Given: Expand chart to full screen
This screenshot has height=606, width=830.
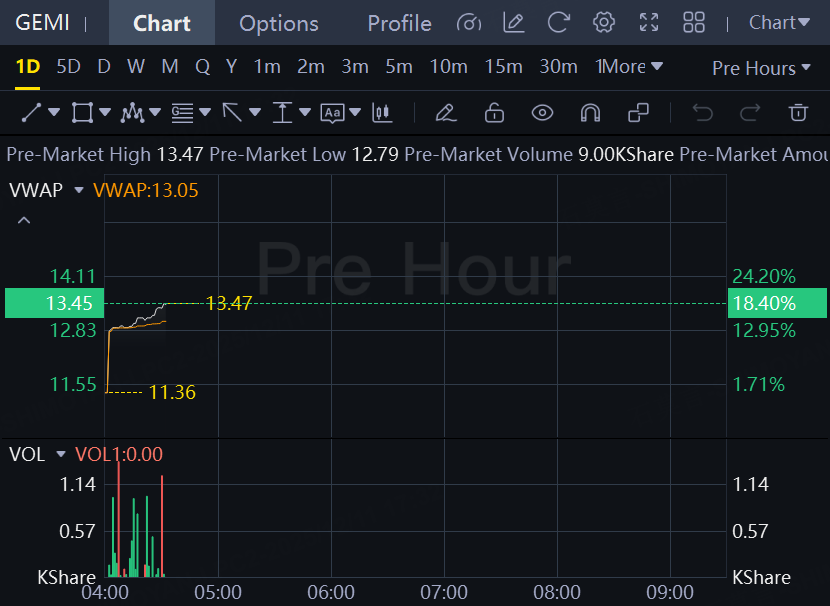Looking at the screenshot, I should click(x=649, y=22).
